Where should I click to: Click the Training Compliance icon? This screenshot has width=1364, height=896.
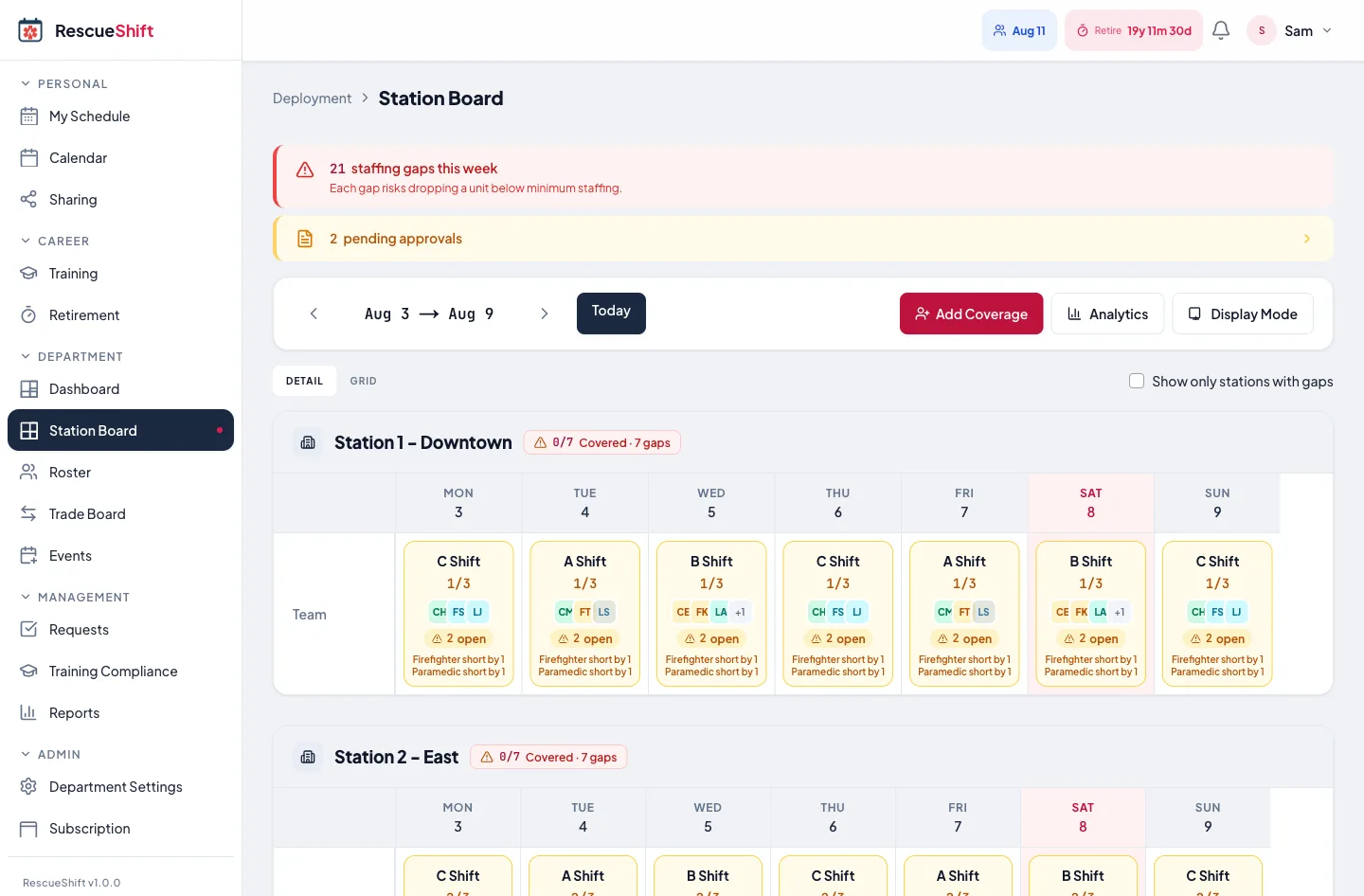(29, 672)
